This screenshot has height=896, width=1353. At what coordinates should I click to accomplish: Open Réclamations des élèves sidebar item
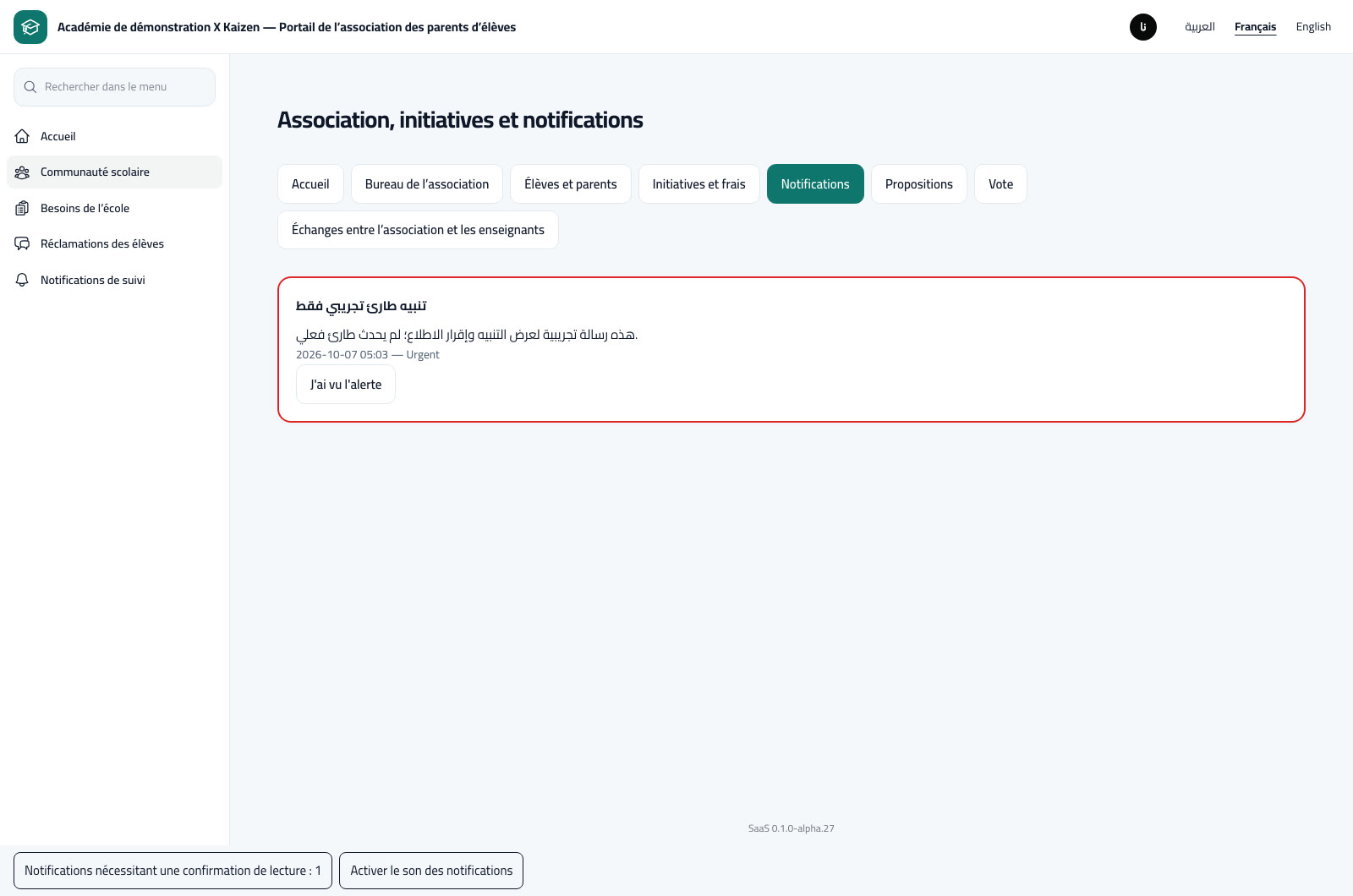click(114, 244)
